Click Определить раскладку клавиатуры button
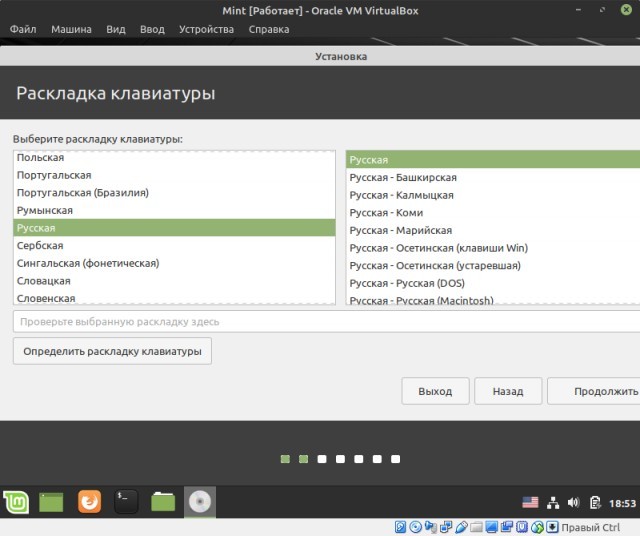The image size is (640, 536). tap(112, 351)
